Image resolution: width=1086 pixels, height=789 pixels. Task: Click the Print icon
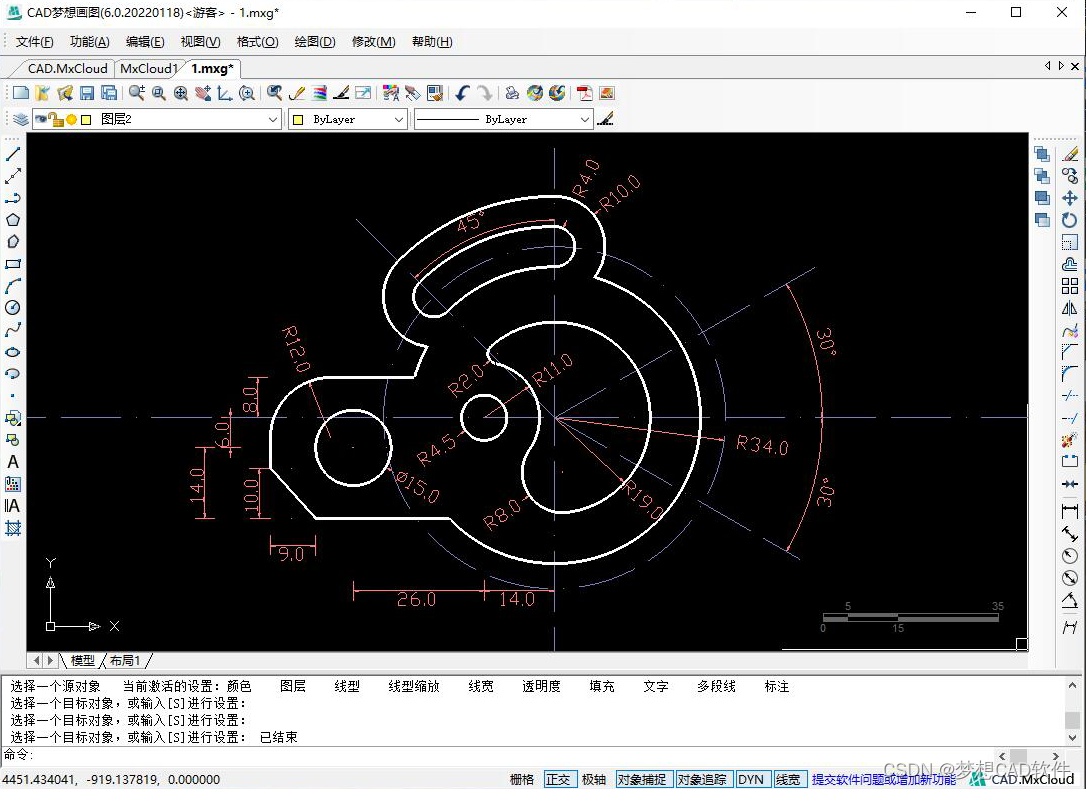click(513, 93)
